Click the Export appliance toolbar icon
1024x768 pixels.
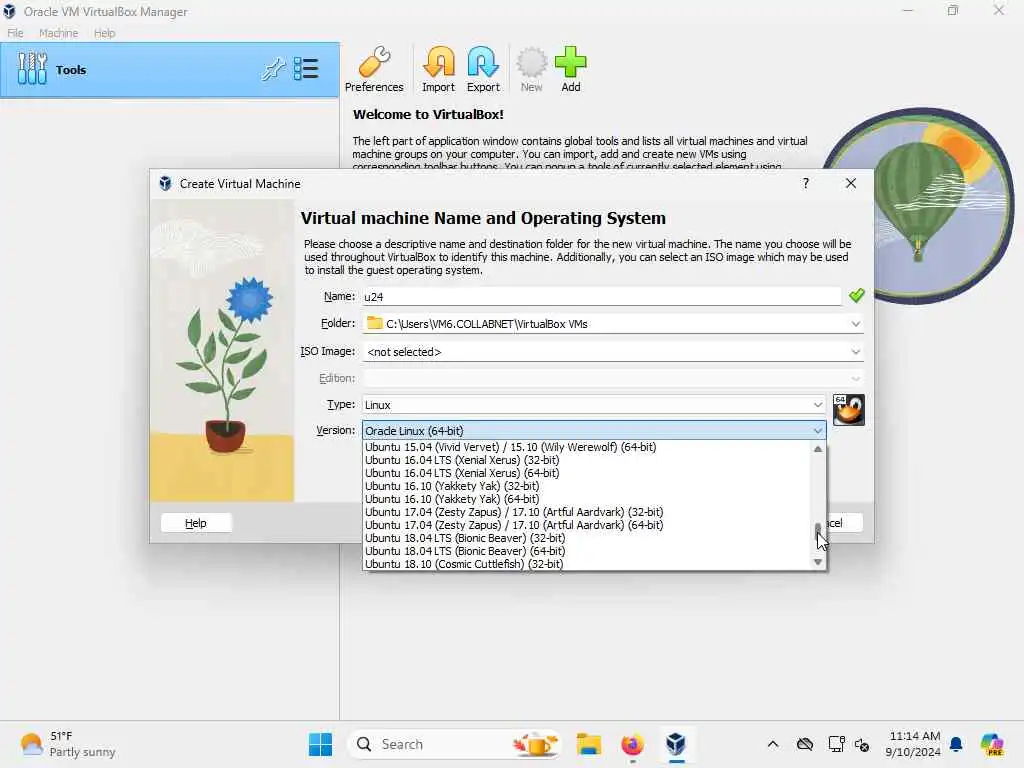(x=483, y=70)
